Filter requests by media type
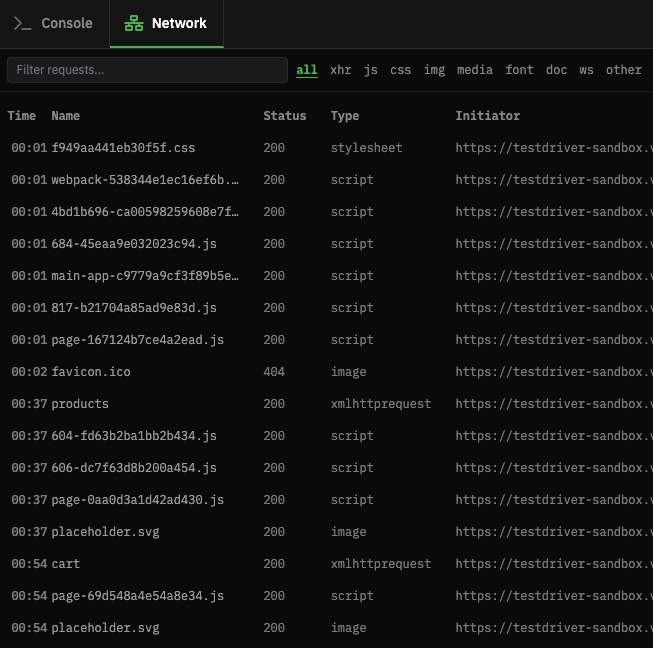The width and height of the screenshot is (653, 648). pos(475,70)
